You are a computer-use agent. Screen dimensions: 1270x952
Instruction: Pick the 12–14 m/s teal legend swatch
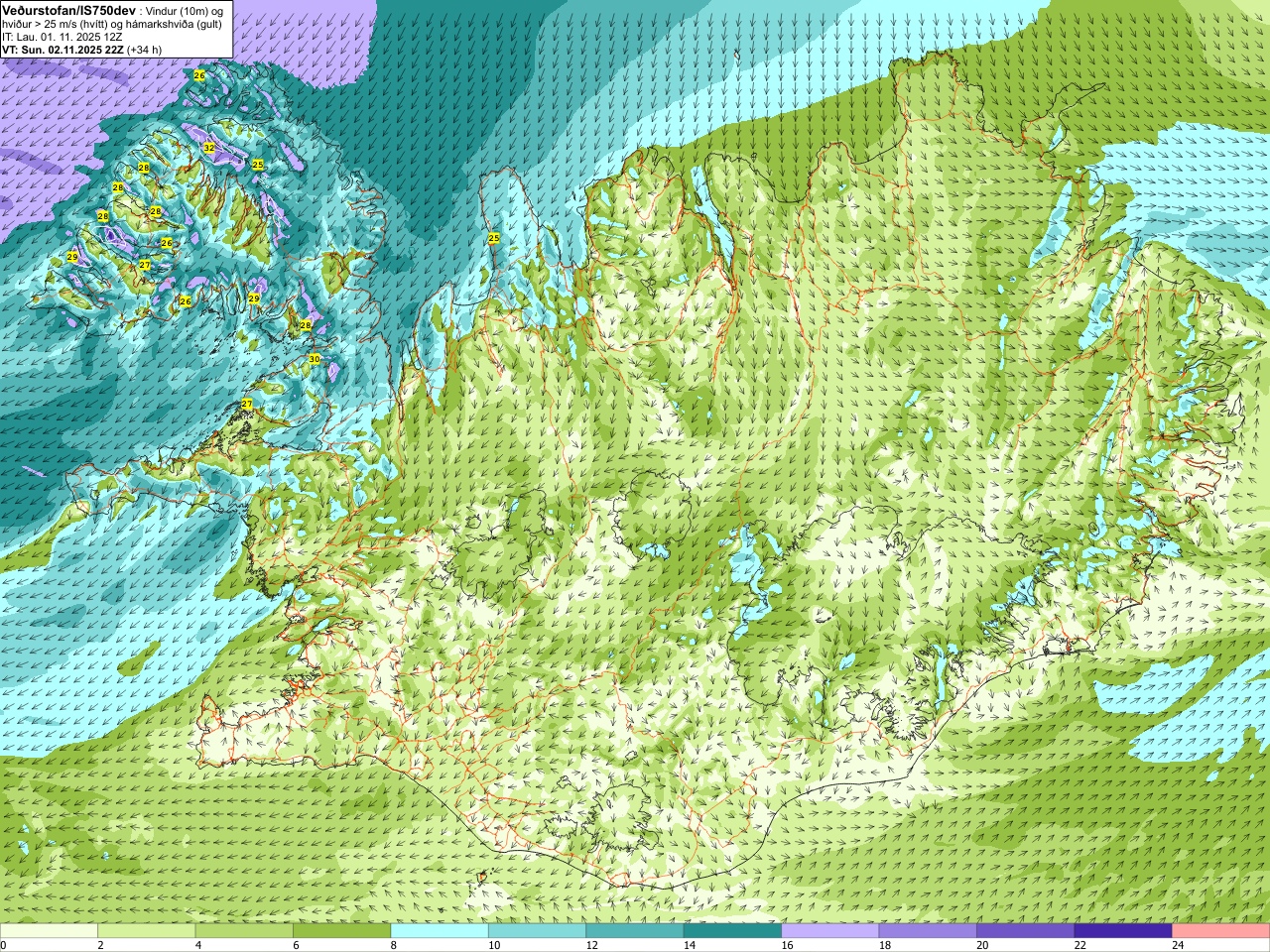[635, 931]
